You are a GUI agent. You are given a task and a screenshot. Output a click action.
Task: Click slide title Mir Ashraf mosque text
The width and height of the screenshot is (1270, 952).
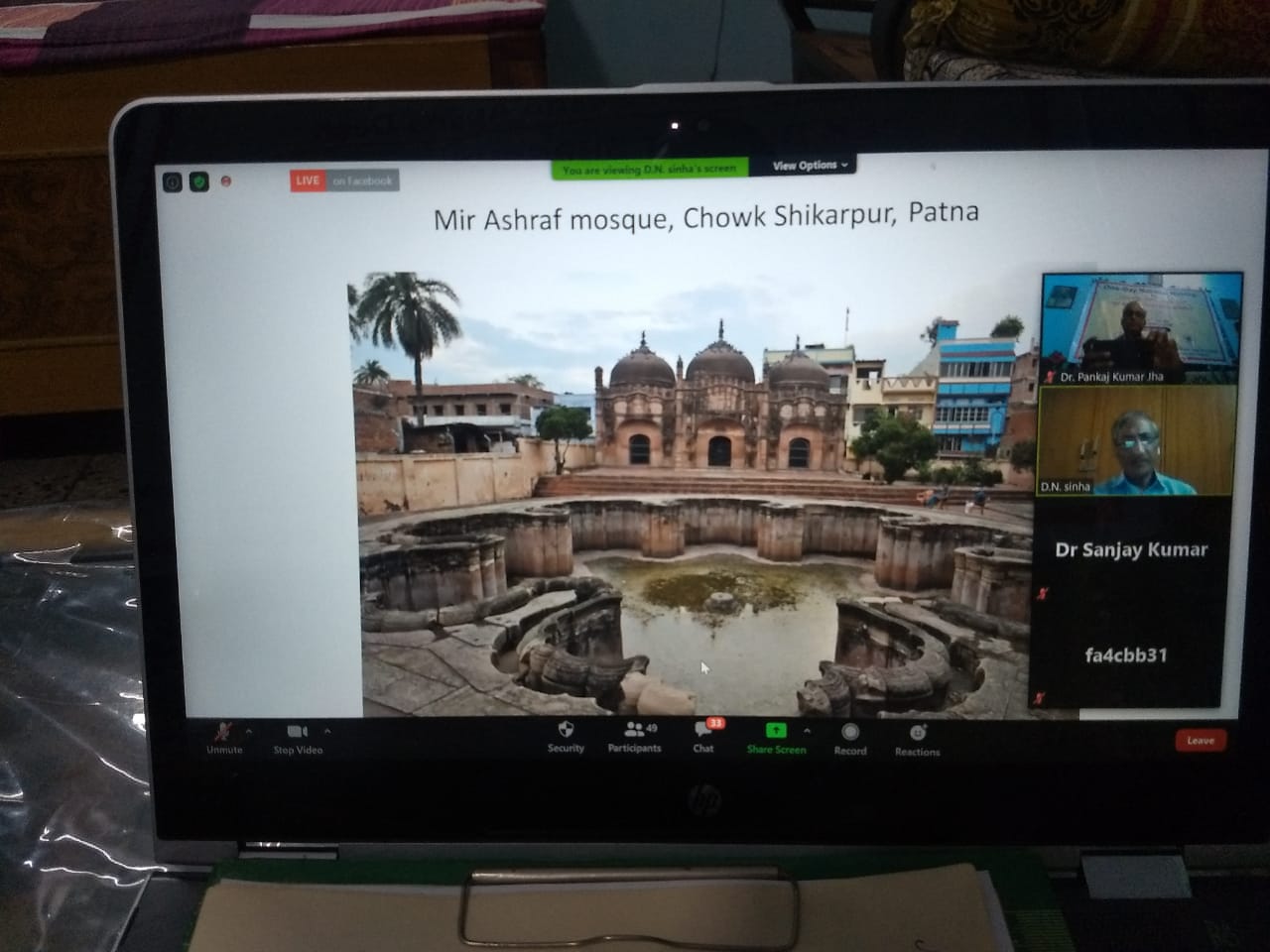point(706,215)
